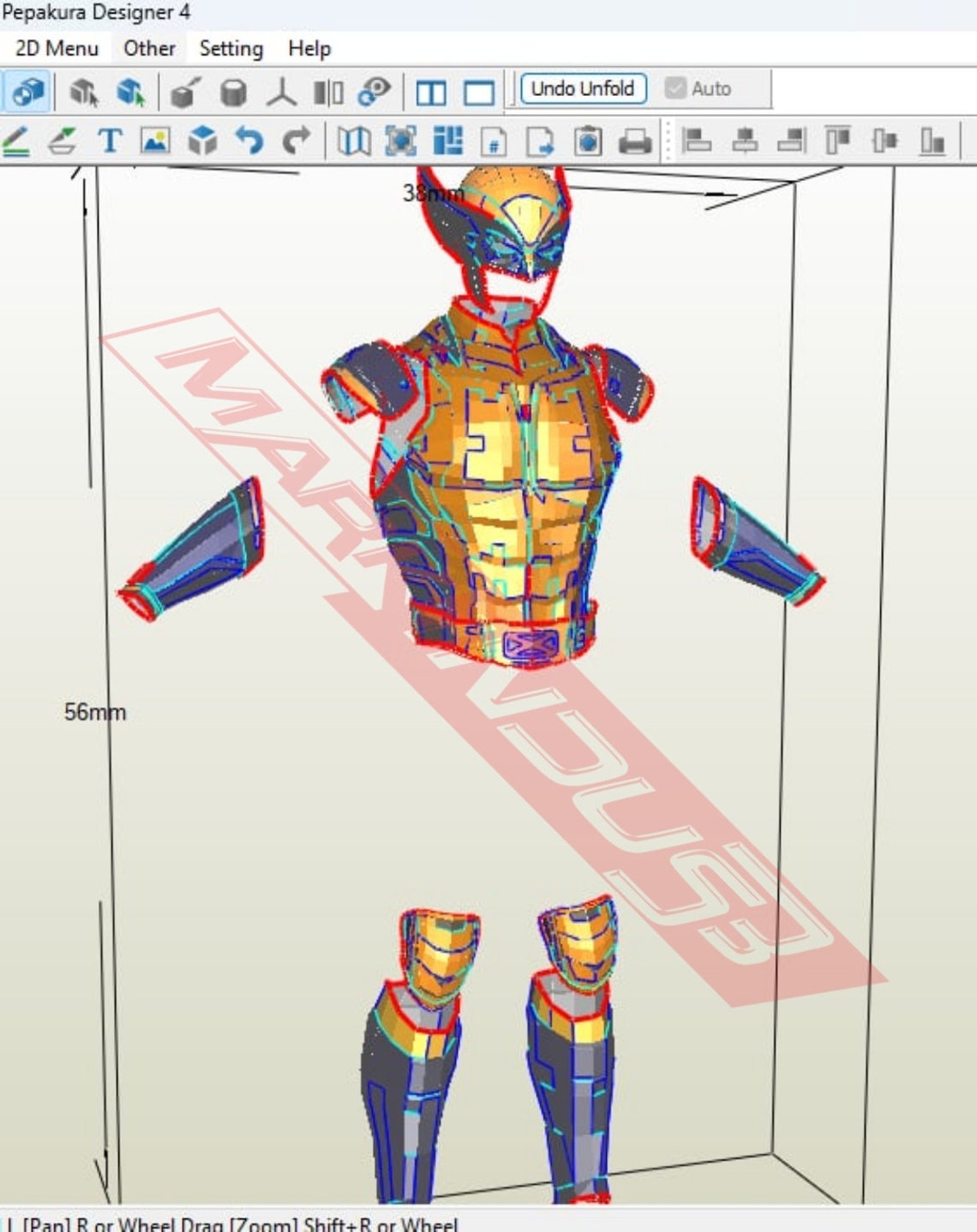Image resolution: width=977 pixels, height=1232 pixels.
Task: Enable the Auto checkbox
Action: coord(677,88)
